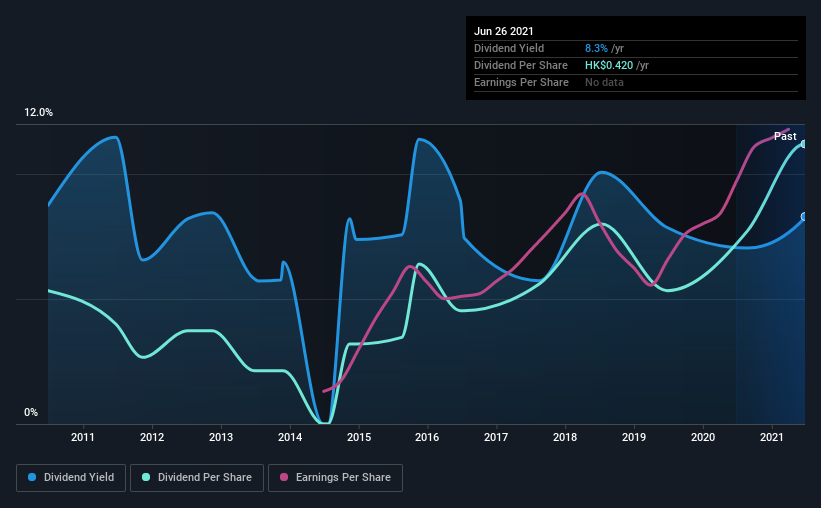This screenshot has height=508, width=821.
Task: Click the 2018 x-axis label
Action: [565, 437]
